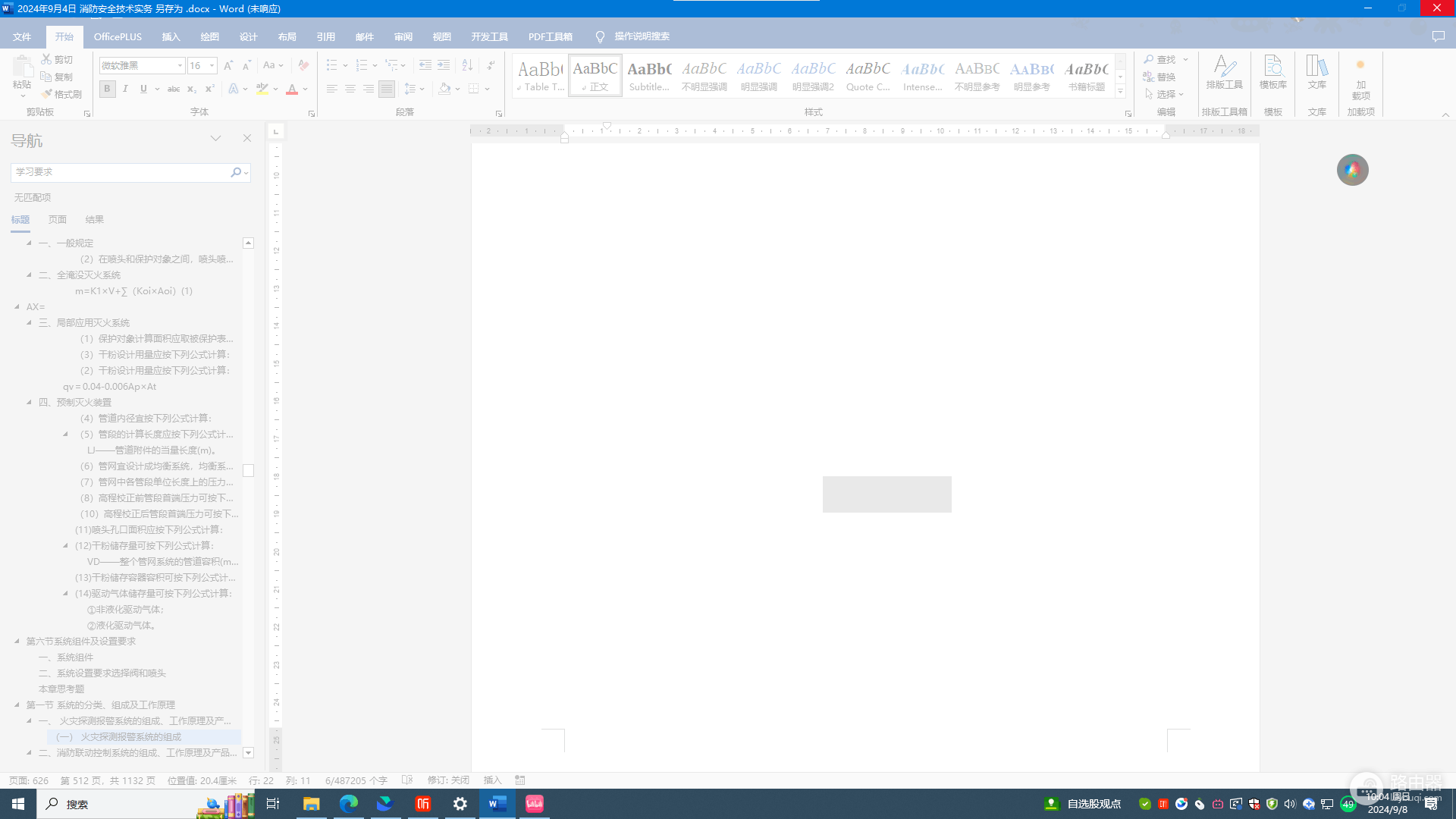Viewport: 1456px width, 819px height.
Task: Center align the paragraph text
Action: tap(350, 89)
